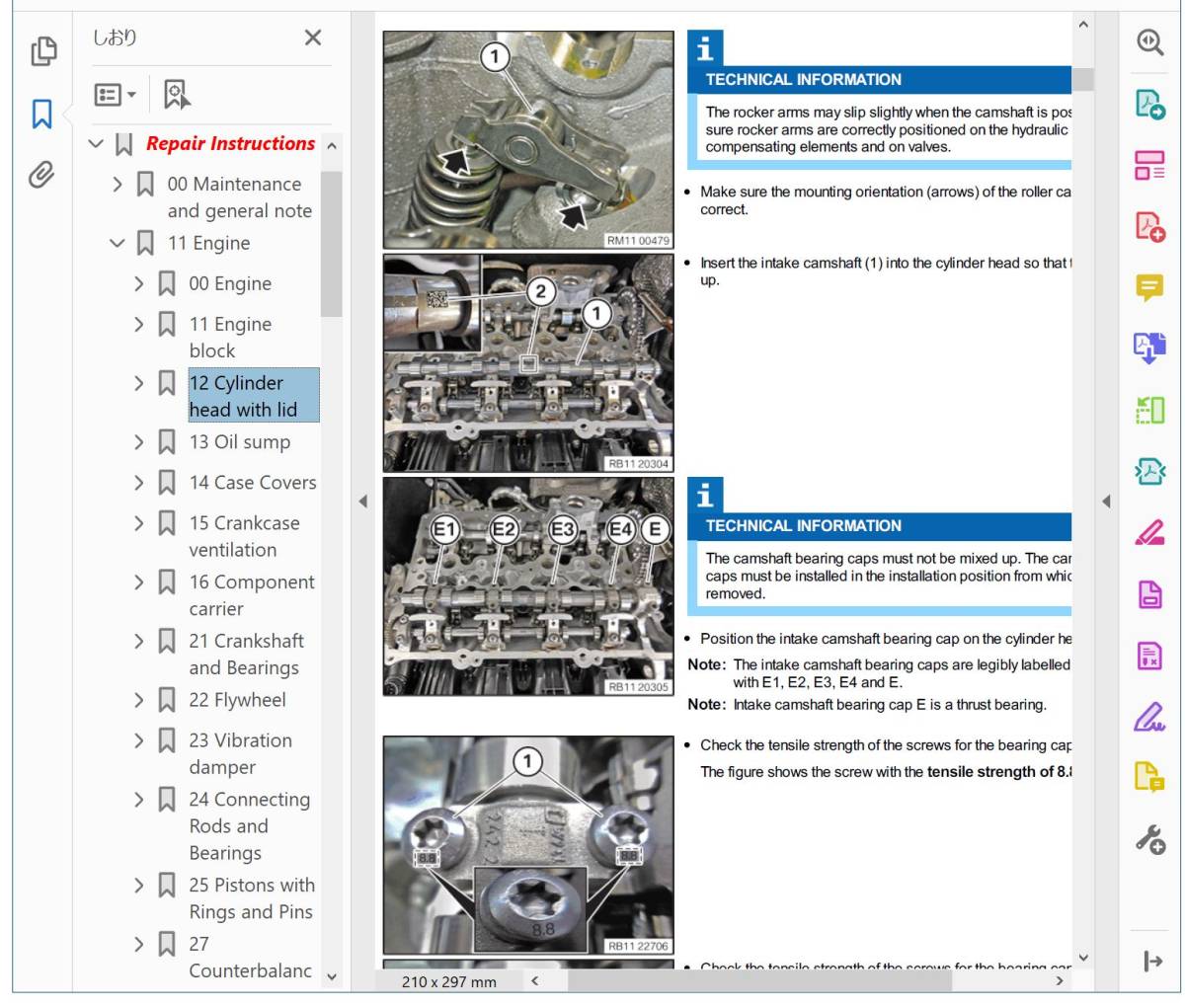
Task: Go to 14 Case Covers bookmark
Action: [x=253, y=483]
